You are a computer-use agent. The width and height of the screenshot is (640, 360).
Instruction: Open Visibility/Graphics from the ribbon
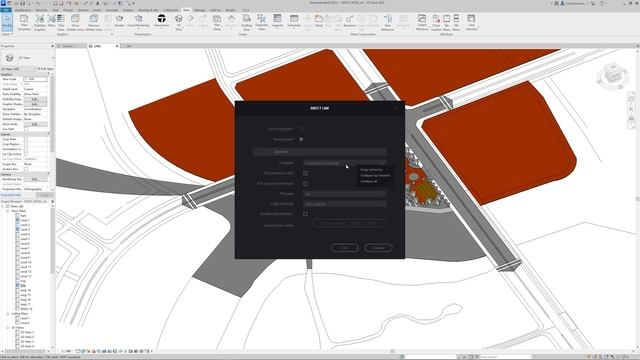pos(40,22)
